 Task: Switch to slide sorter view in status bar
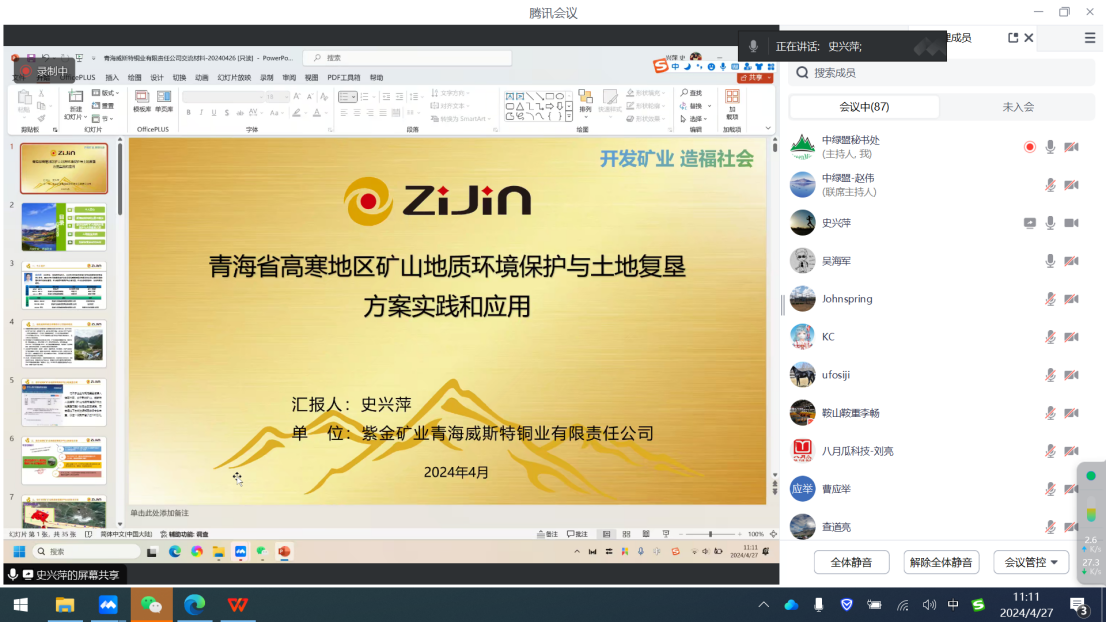[626, 534]
